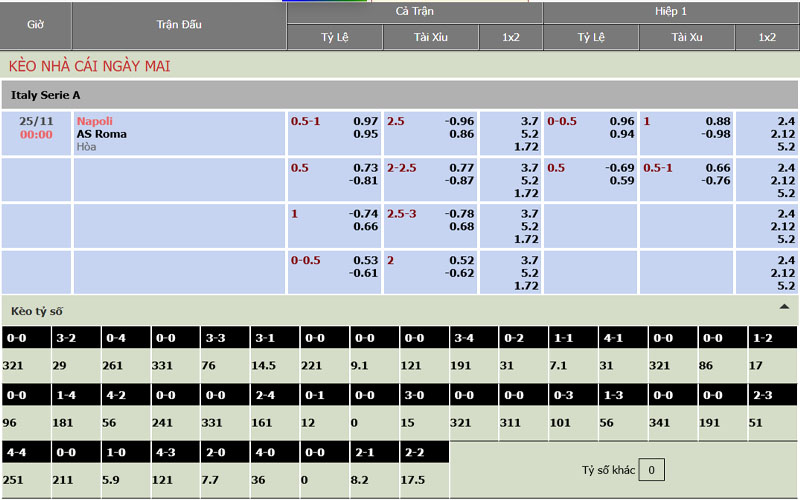This screenshot has width=800, height=500.
Task: Pick the 0.97 handicap odds for Napoli
Action: tap(365, 121)
